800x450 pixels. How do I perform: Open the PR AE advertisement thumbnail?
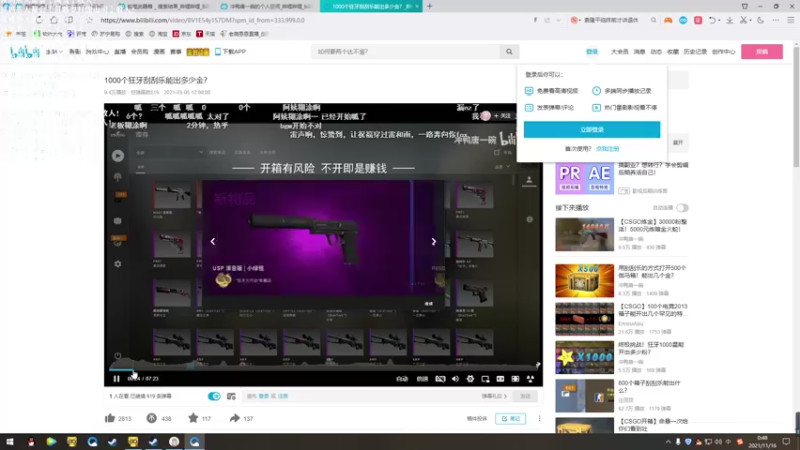tap(585, 178)
